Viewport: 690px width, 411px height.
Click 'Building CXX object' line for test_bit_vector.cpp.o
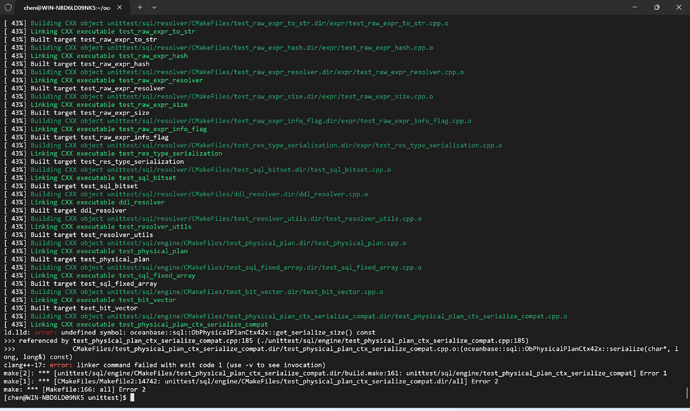pyautogui.click(x=194, y=292)
